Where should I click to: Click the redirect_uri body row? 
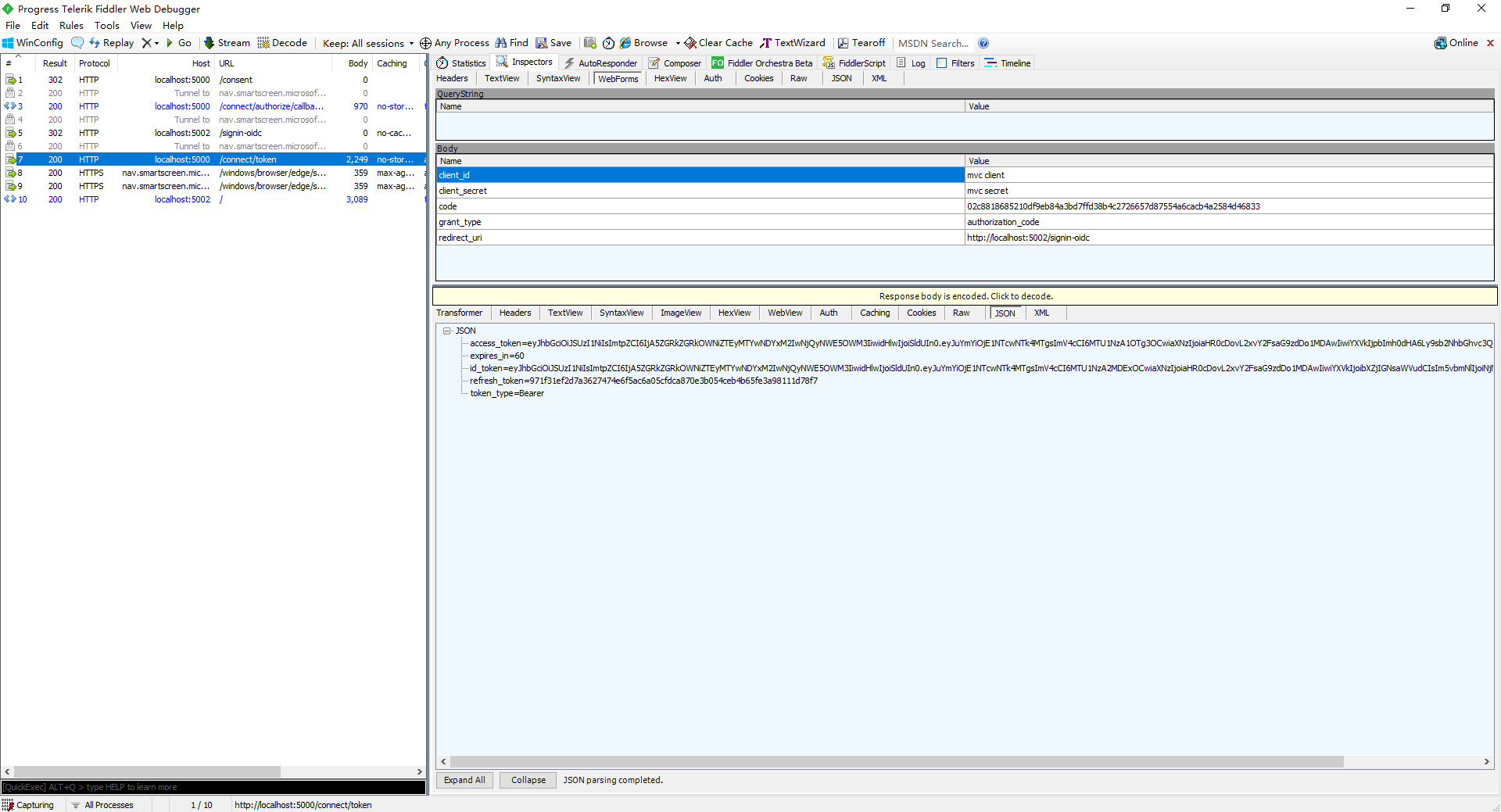(965, 238)
